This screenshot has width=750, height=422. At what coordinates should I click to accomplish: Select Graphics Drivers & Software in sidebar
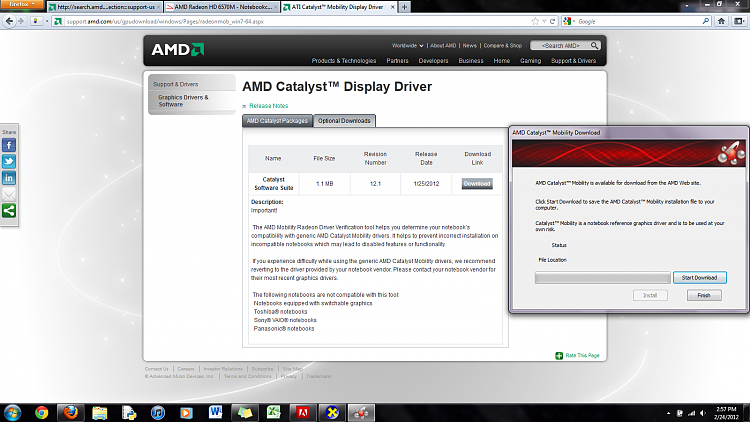coord(183,101)
